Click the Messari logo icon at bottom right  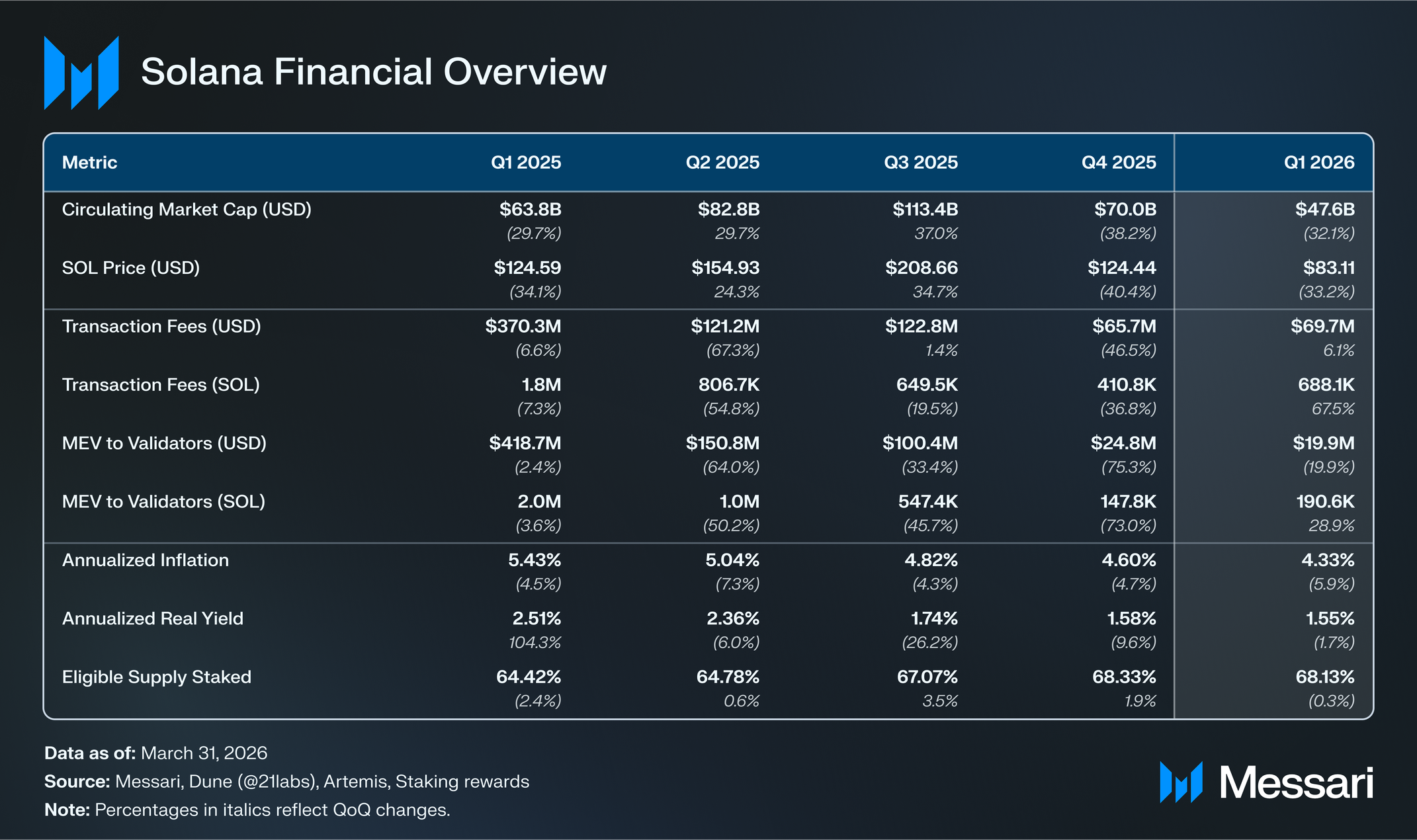[1181, 782]
